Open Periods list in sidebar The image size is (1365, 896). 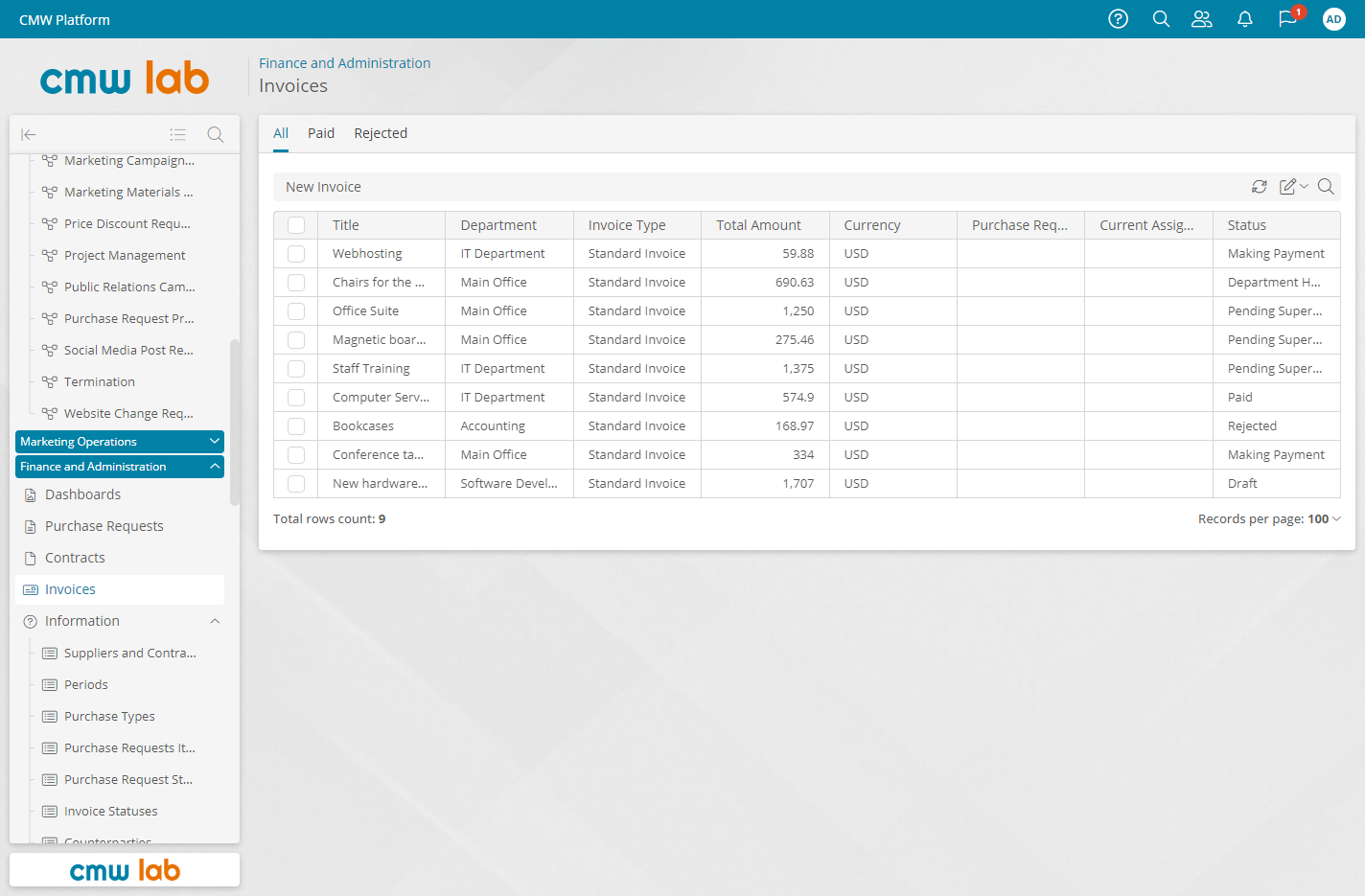[86, 685]
